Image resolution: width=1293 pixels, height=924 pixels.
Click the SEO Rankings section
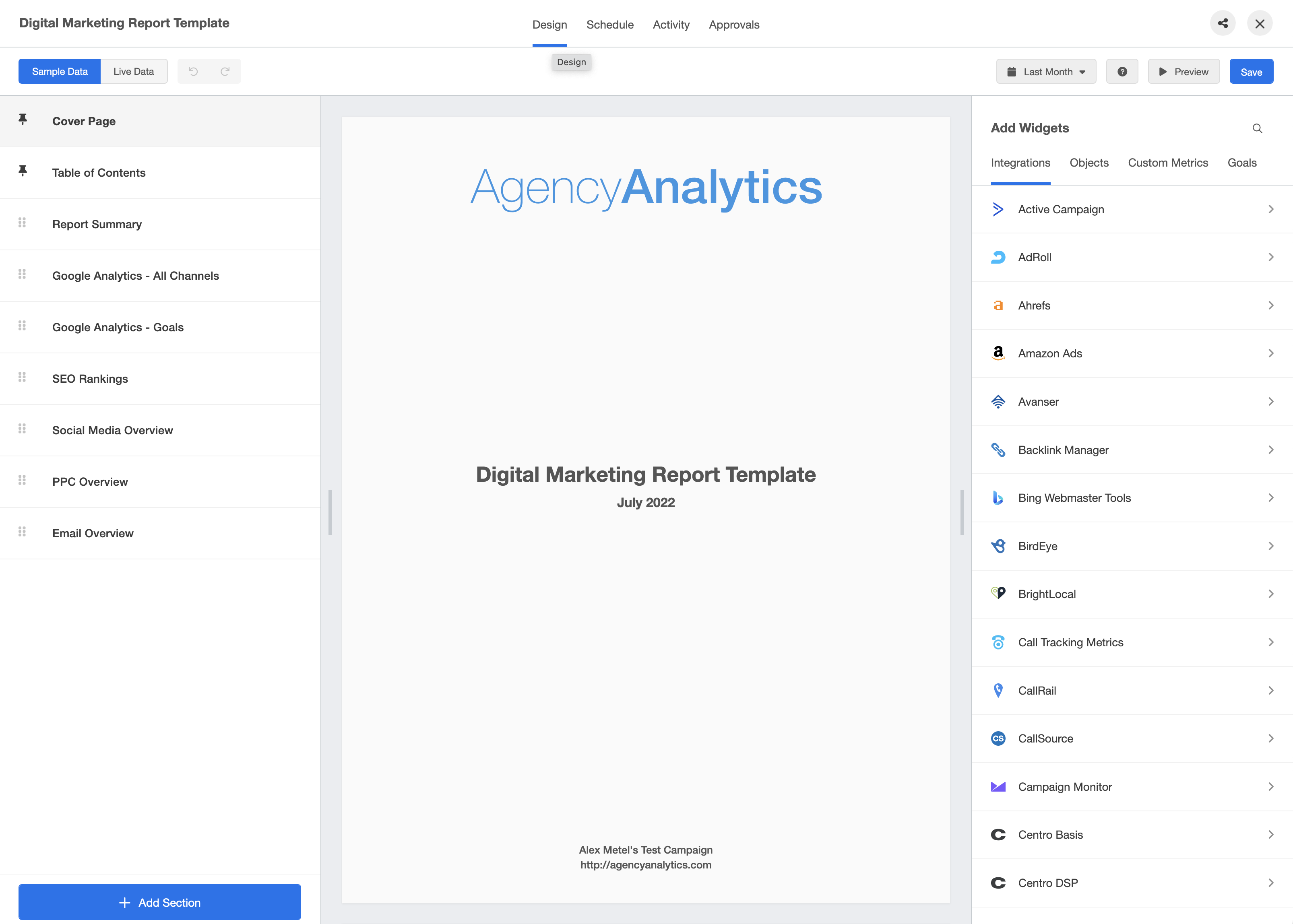(90, 378)
